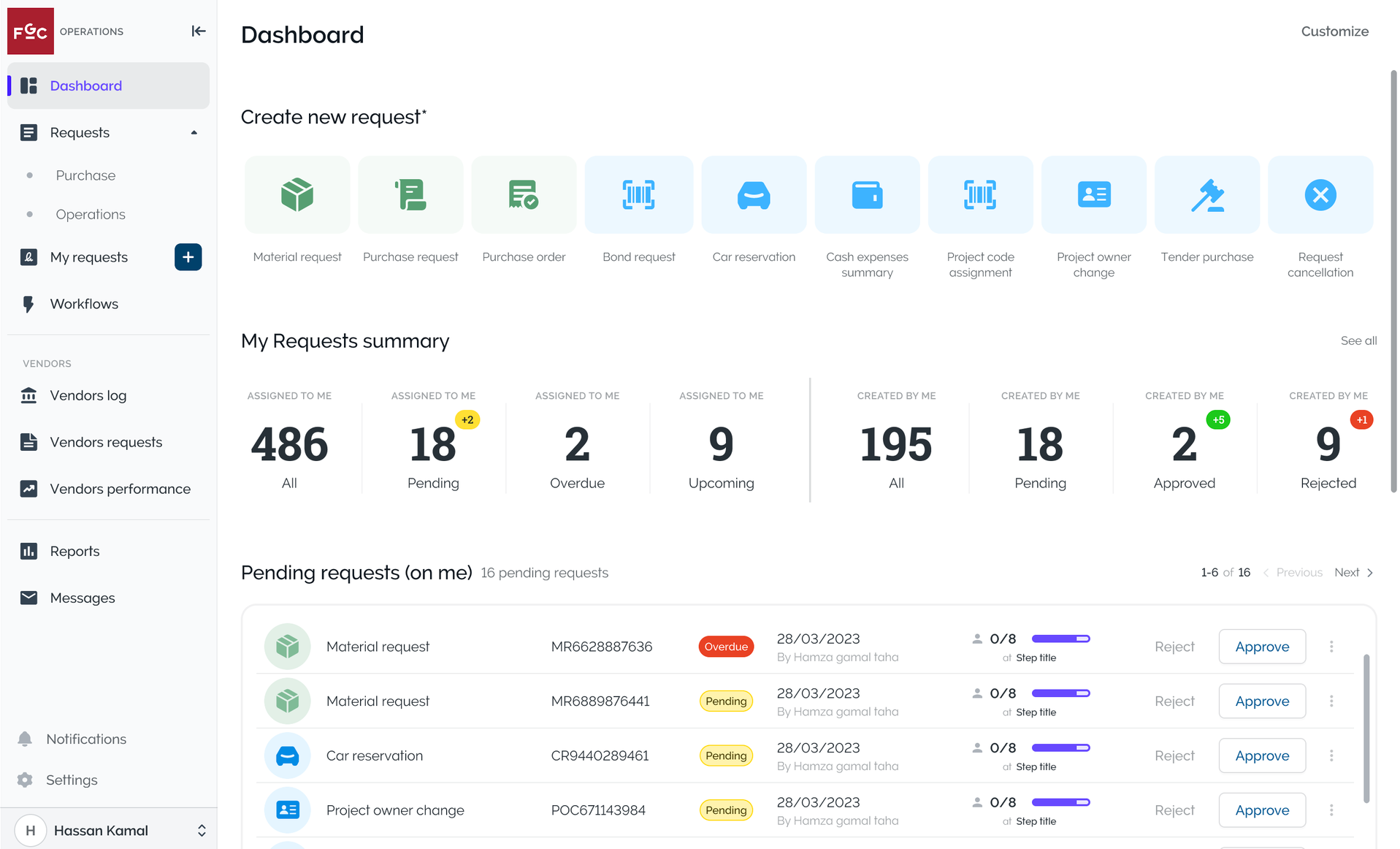Open the Project owner change icon tile

(x=1093, y=195)
